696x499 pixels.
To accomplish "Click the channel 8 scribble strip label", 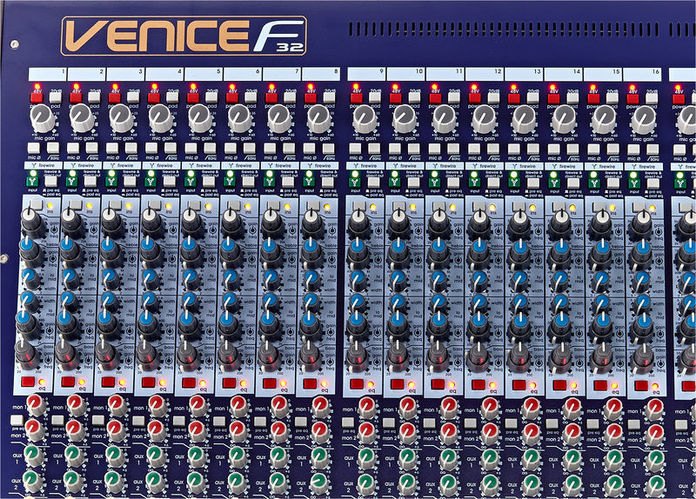I will coord(321,74).
